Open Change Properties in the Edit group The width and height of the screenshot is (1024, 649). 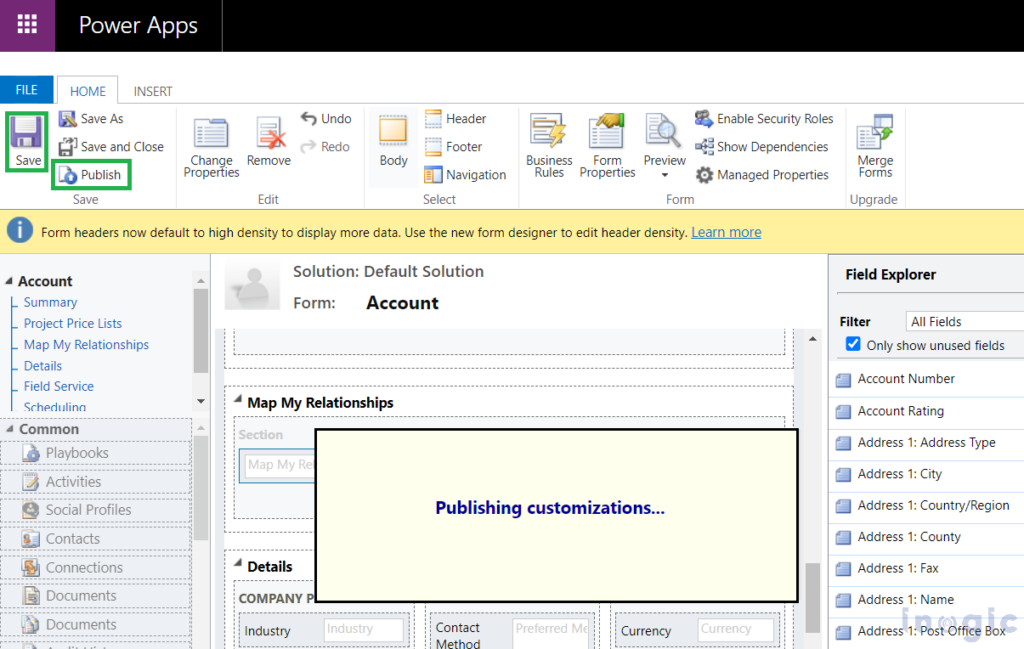(211, 144)
